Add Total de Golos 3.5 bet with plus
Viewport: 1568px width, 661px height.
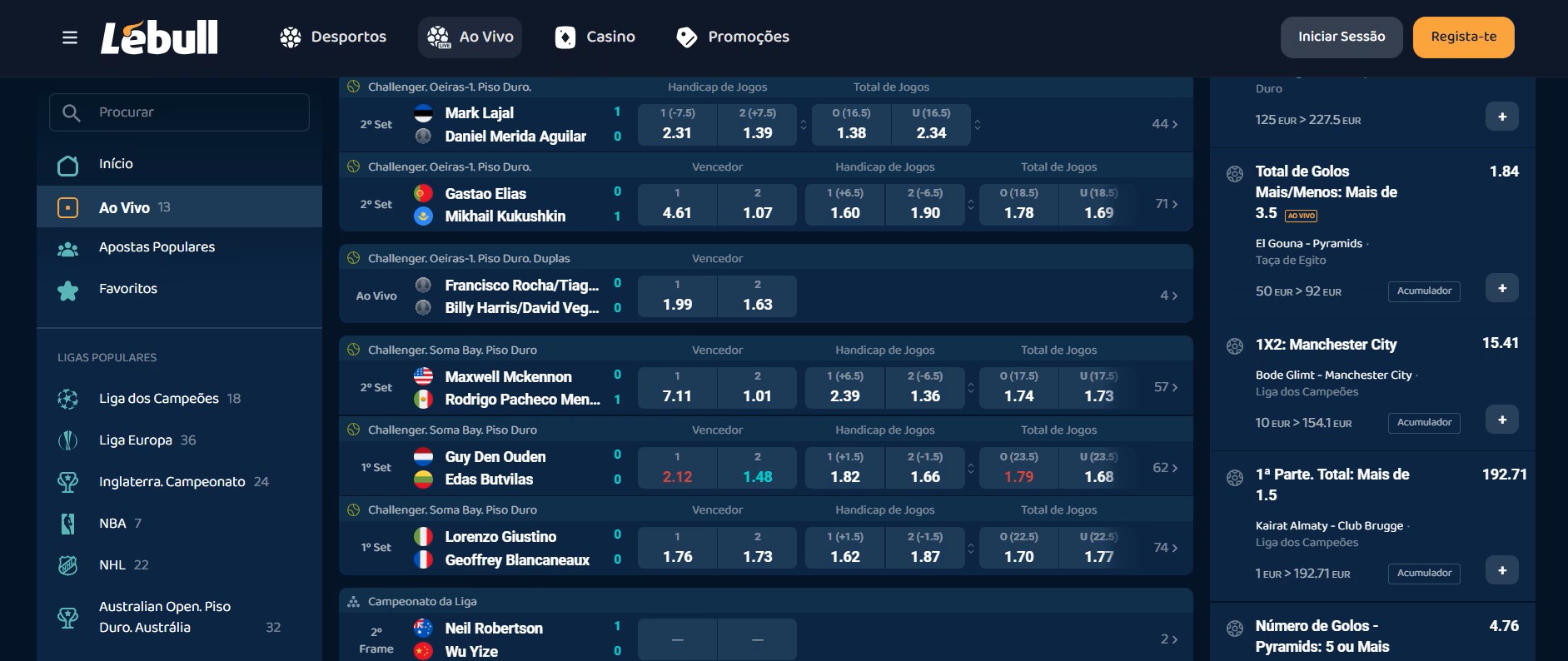[1502, 288]
